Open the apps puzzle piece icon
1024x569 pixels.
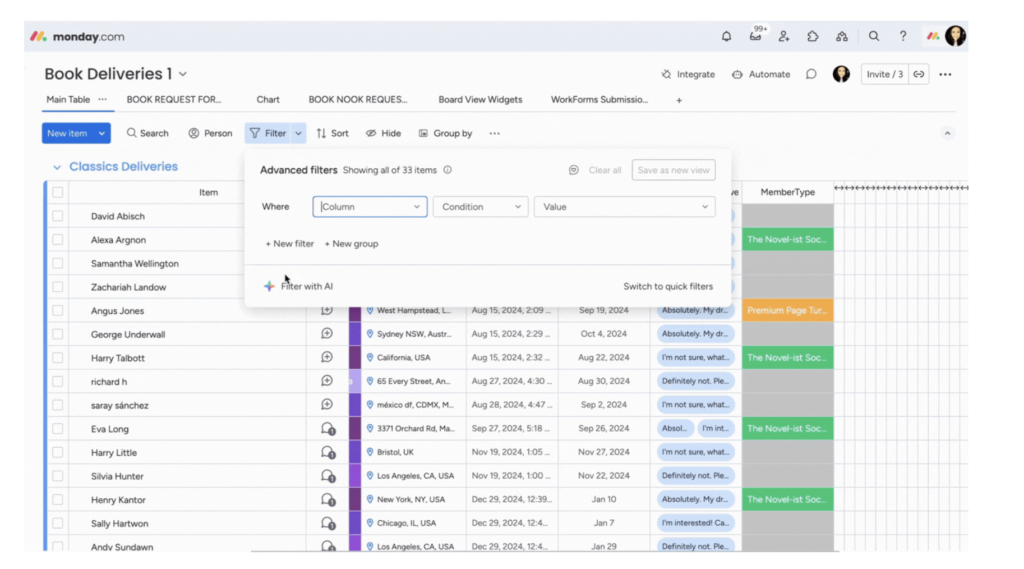[x=813, y=36]
